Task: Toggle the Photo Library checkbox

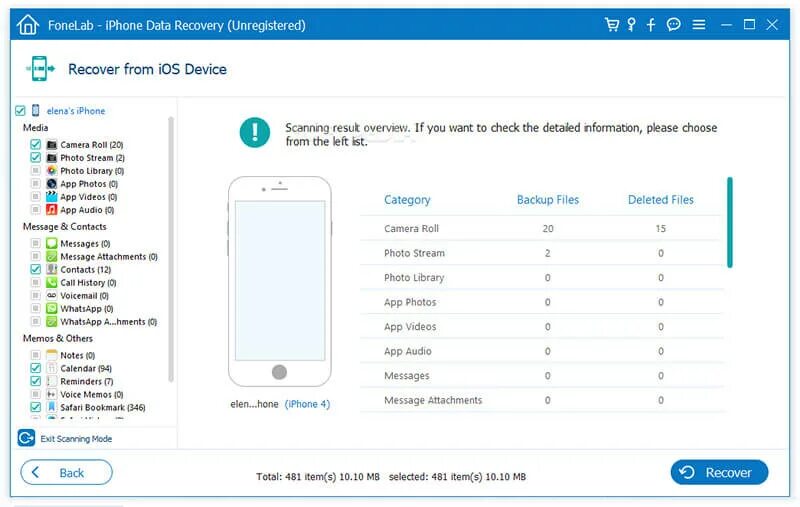Action: (x=35, y=170)
